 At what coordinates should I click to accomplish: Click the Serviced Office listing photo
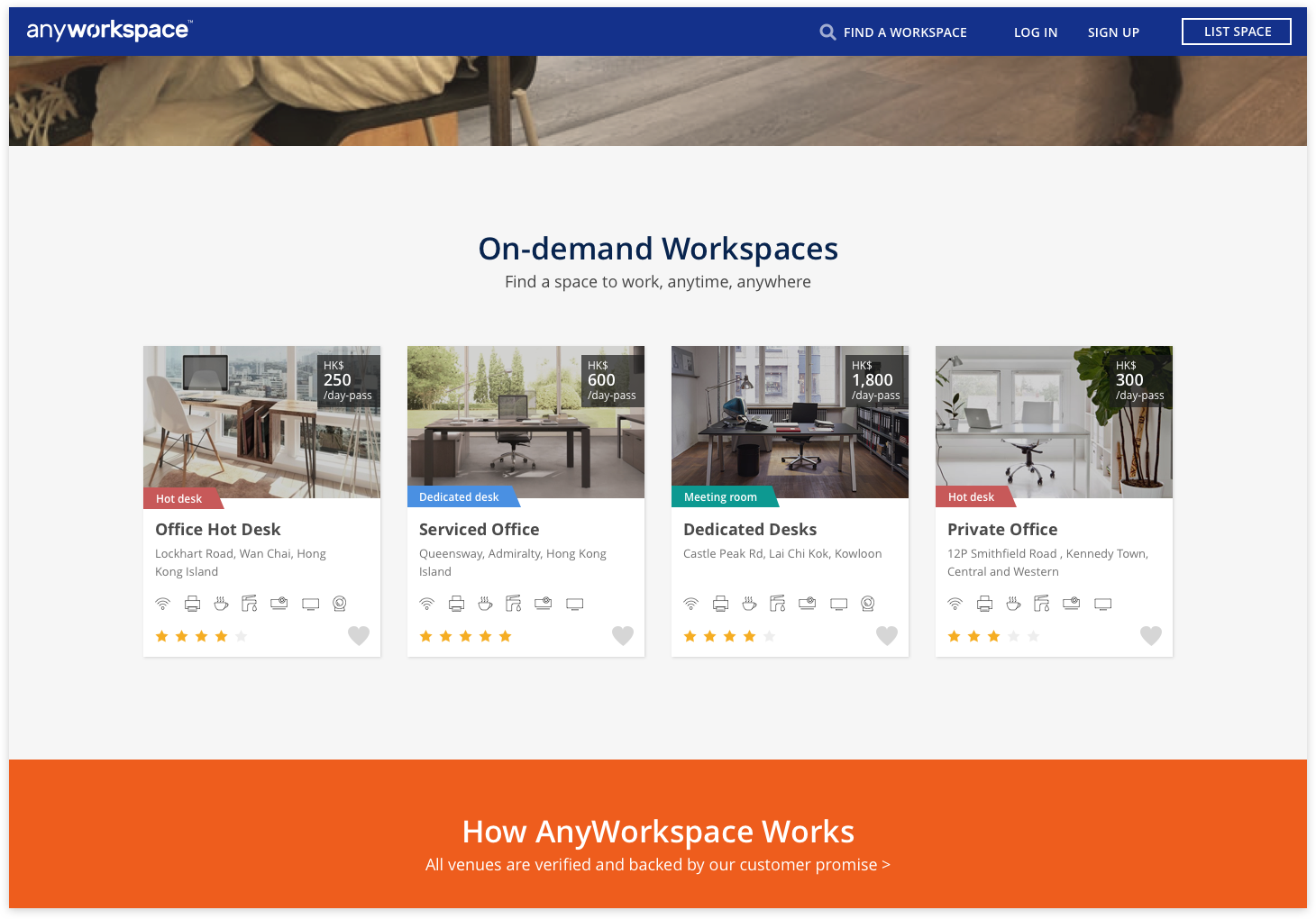pos(525,422)
